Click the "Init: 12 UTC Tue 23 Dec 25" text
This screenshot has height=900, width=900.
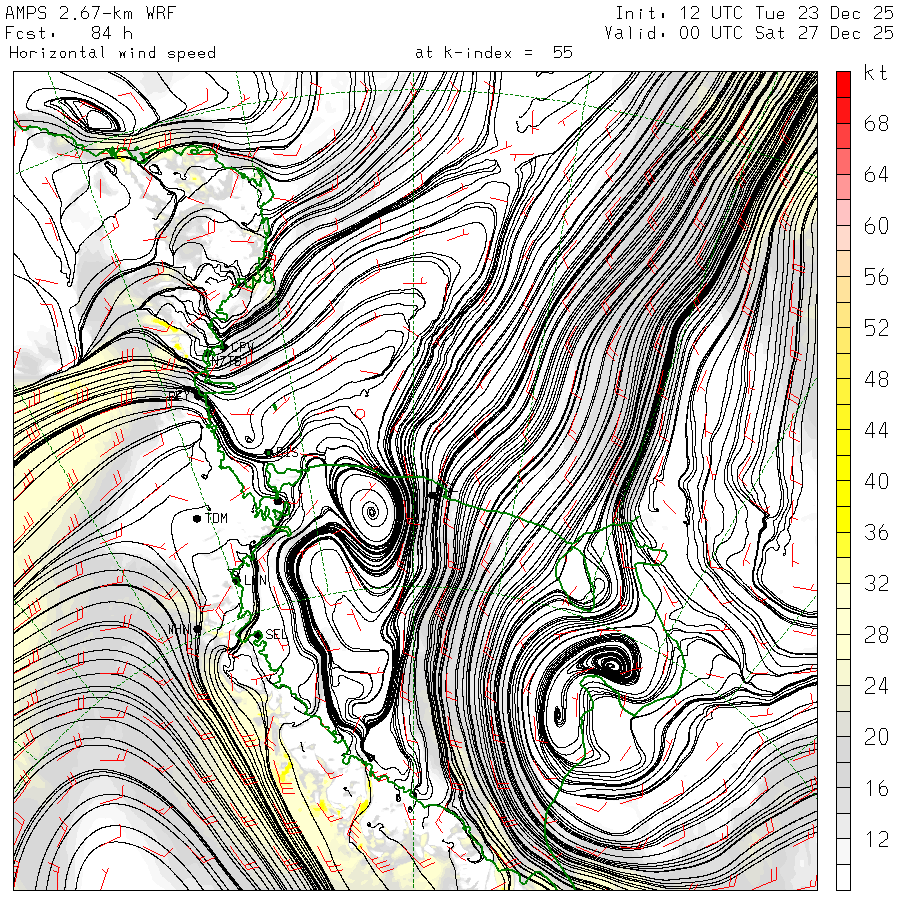coord(754,13)
